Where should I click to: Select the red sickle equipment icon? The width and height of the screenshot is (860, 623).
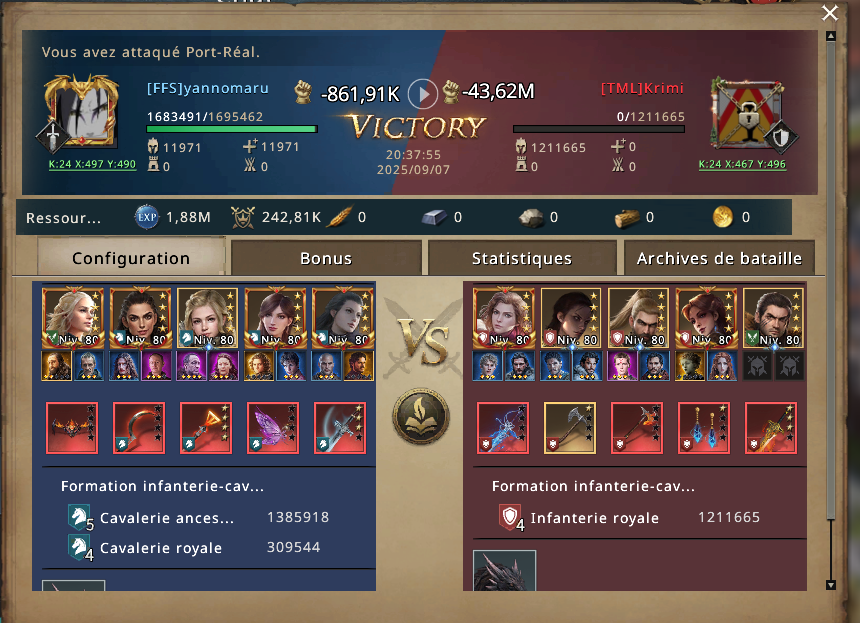click(139, 428)
